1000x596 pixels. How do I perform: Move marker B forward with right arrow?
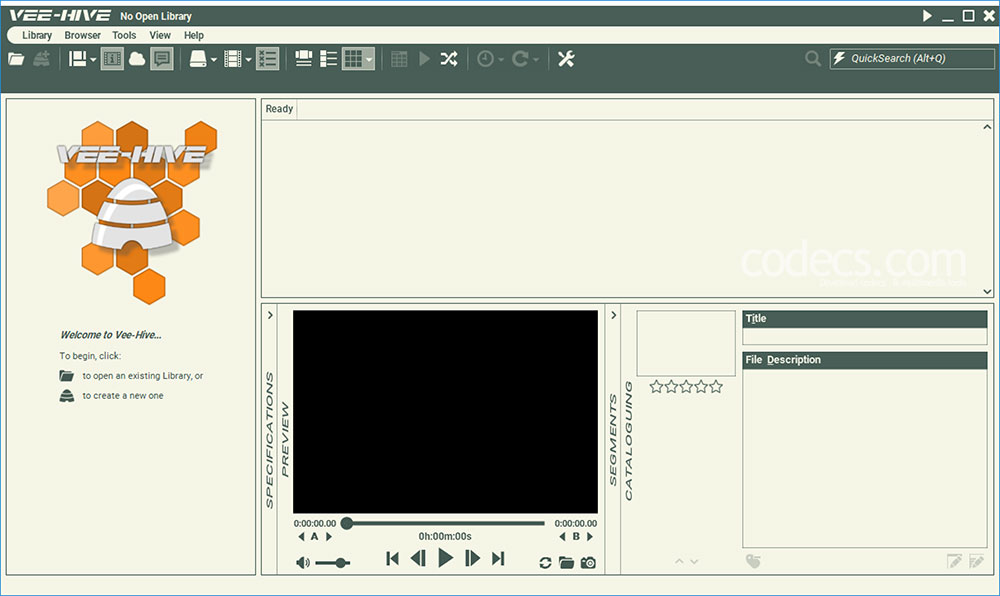(590, 537)
